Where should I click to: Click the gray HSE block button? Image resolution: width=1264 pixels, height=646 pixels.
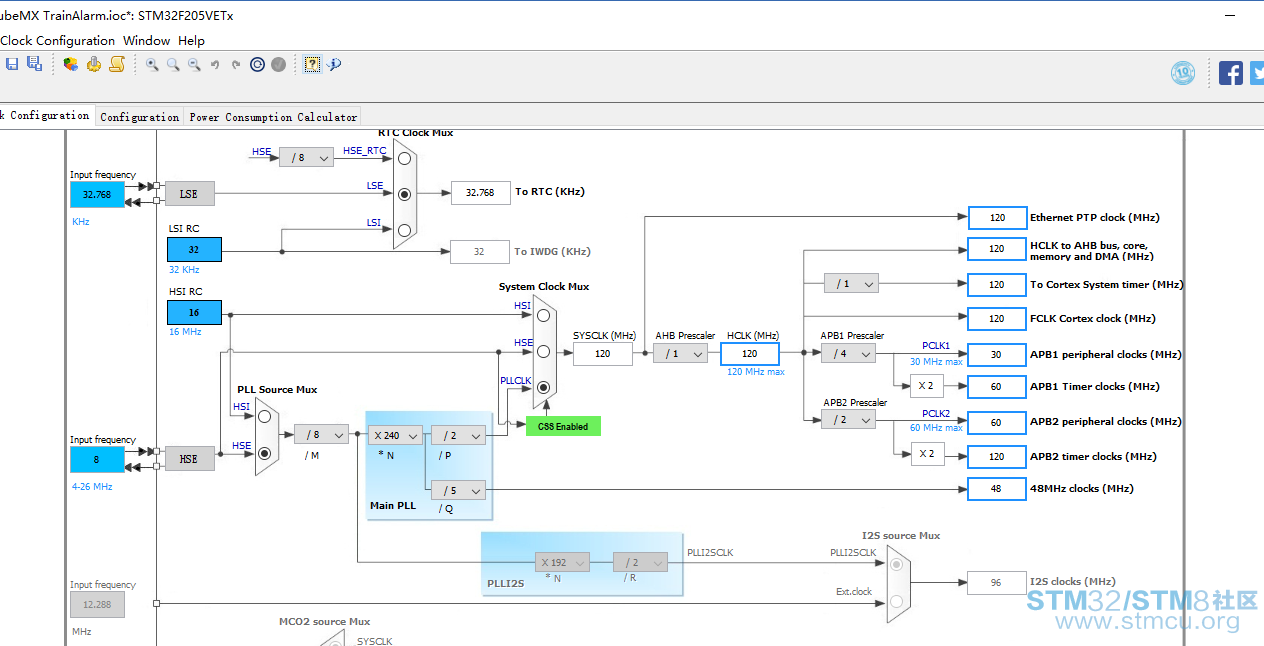point(189,459)
